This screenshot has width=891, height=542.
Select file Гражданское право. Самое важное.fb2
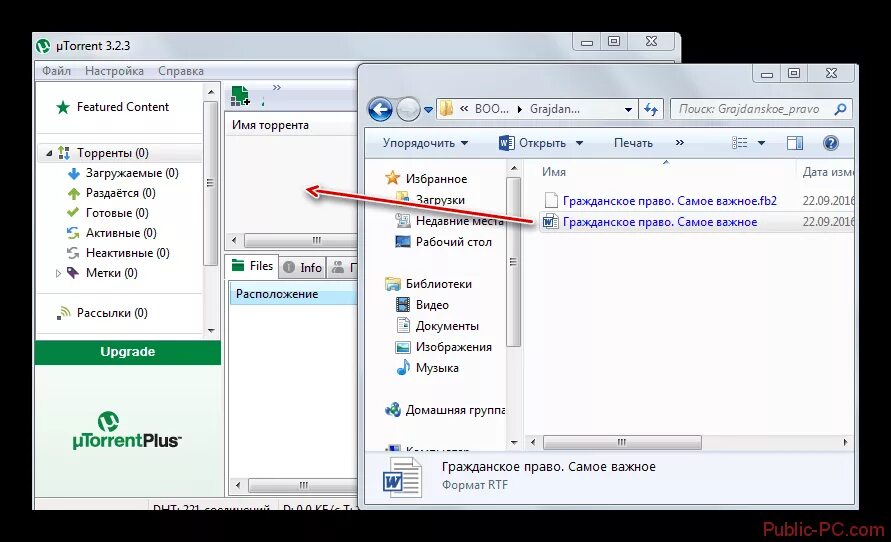pos(669,201)
